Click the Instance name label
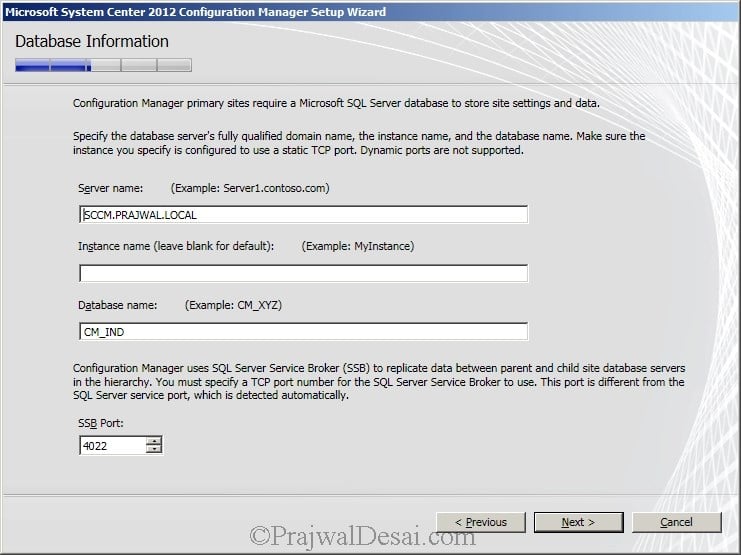Image resolution: width=741 pixels, height=555 pixels. (176, 246)
